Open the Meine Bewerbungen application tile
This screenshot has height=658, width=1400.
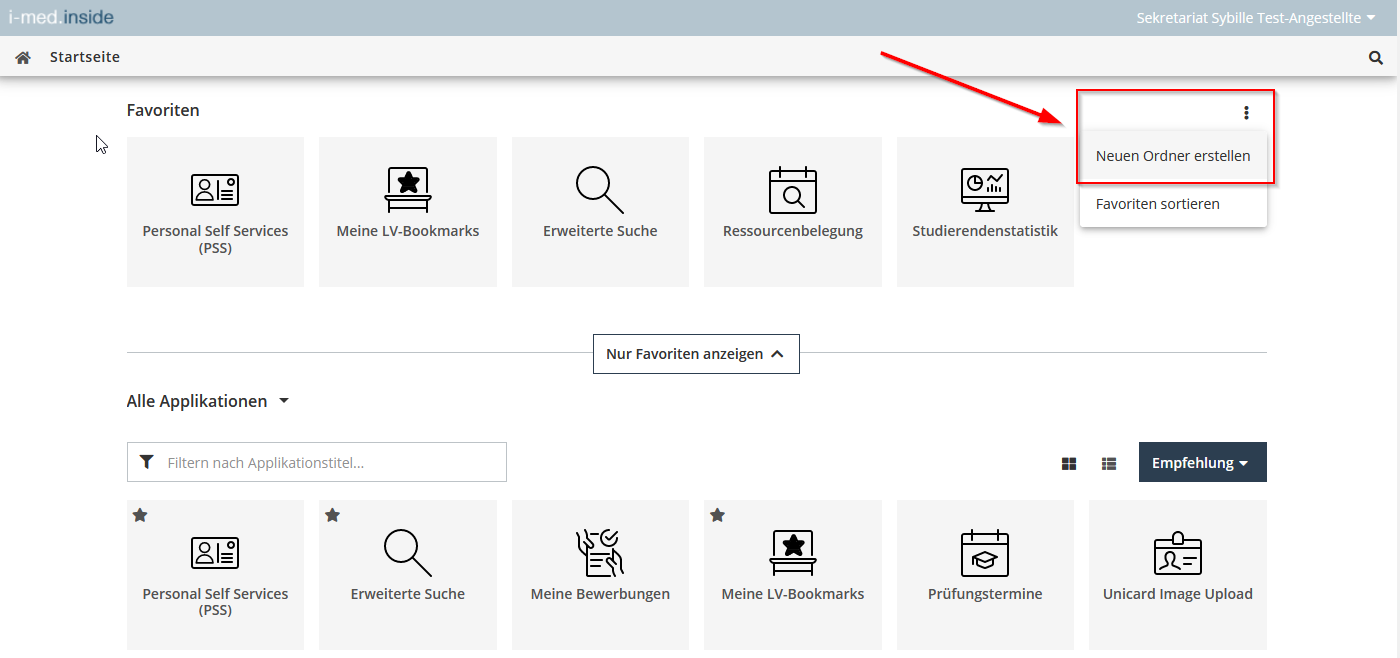[600, 575]
